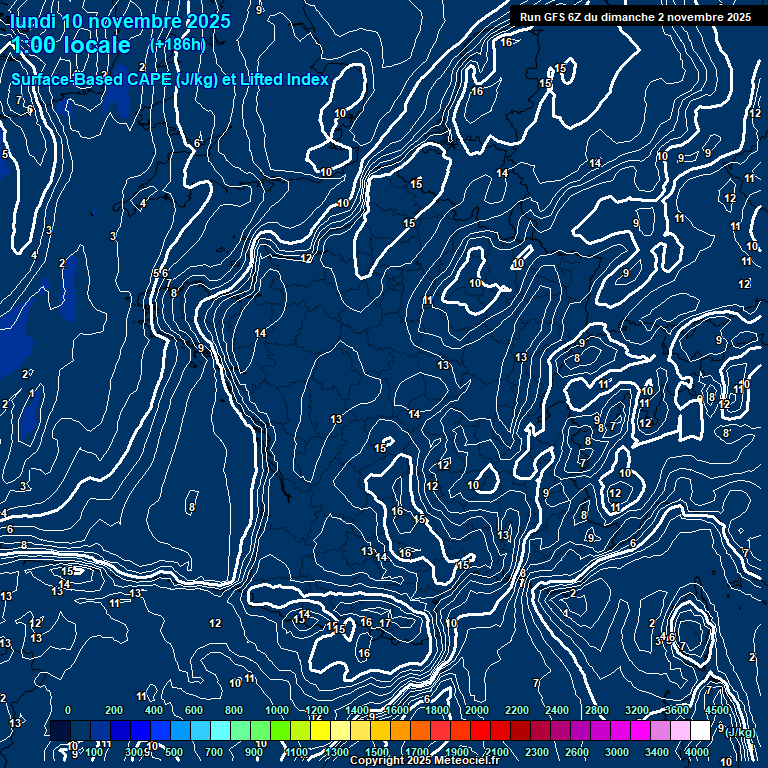Click the legend value '800'
This screenshot has width=768, height=768.
click(234, 710)
